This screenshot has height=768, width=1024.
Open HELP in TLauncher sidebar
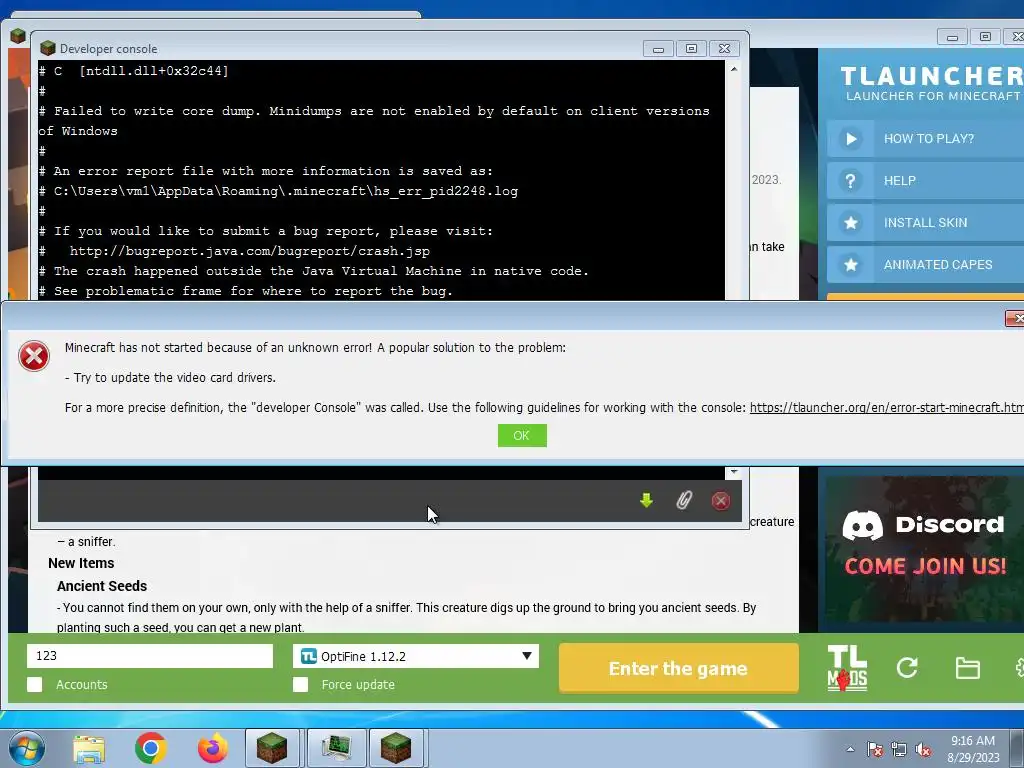pyautogui.click(x=925, y=181)
